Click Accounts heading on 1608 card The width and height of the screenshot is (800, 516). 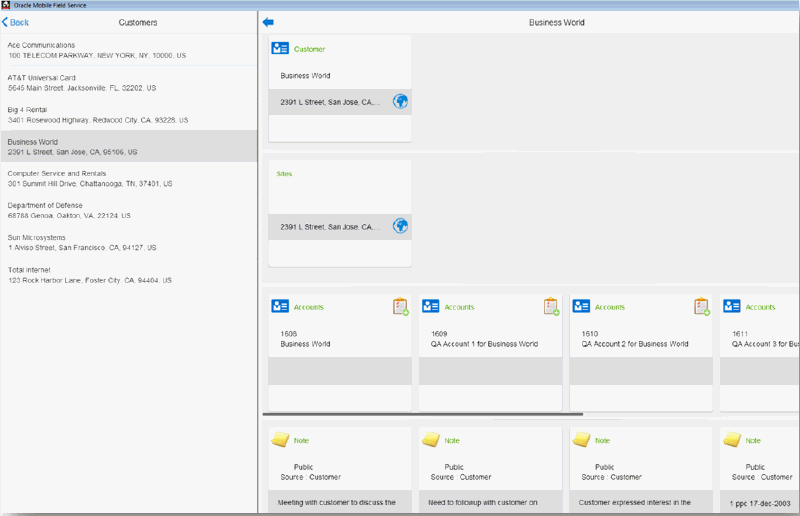(x=309, y=307)
